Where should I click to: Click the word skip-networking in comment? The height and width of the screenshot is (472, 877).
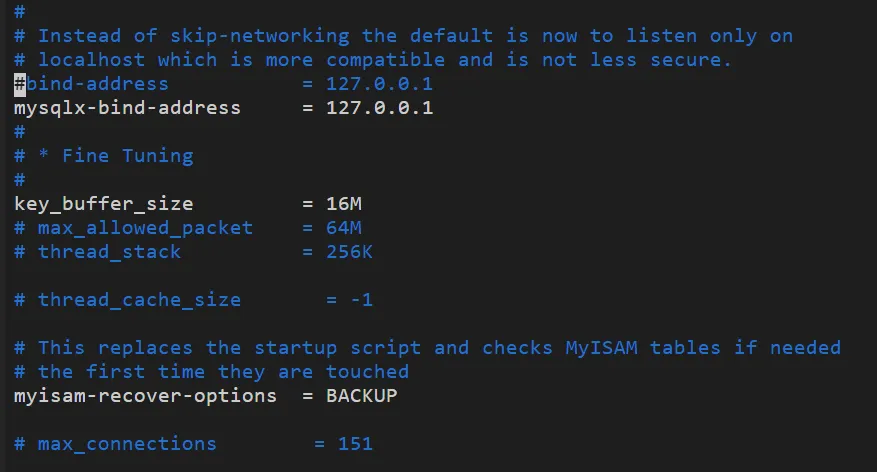(x=260, y=36)
